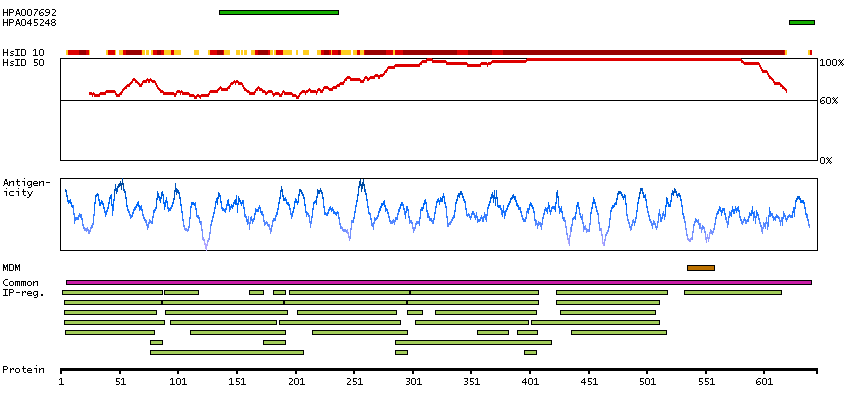Click the Protein axis label
850x410 pixels.
pos(23,370)
